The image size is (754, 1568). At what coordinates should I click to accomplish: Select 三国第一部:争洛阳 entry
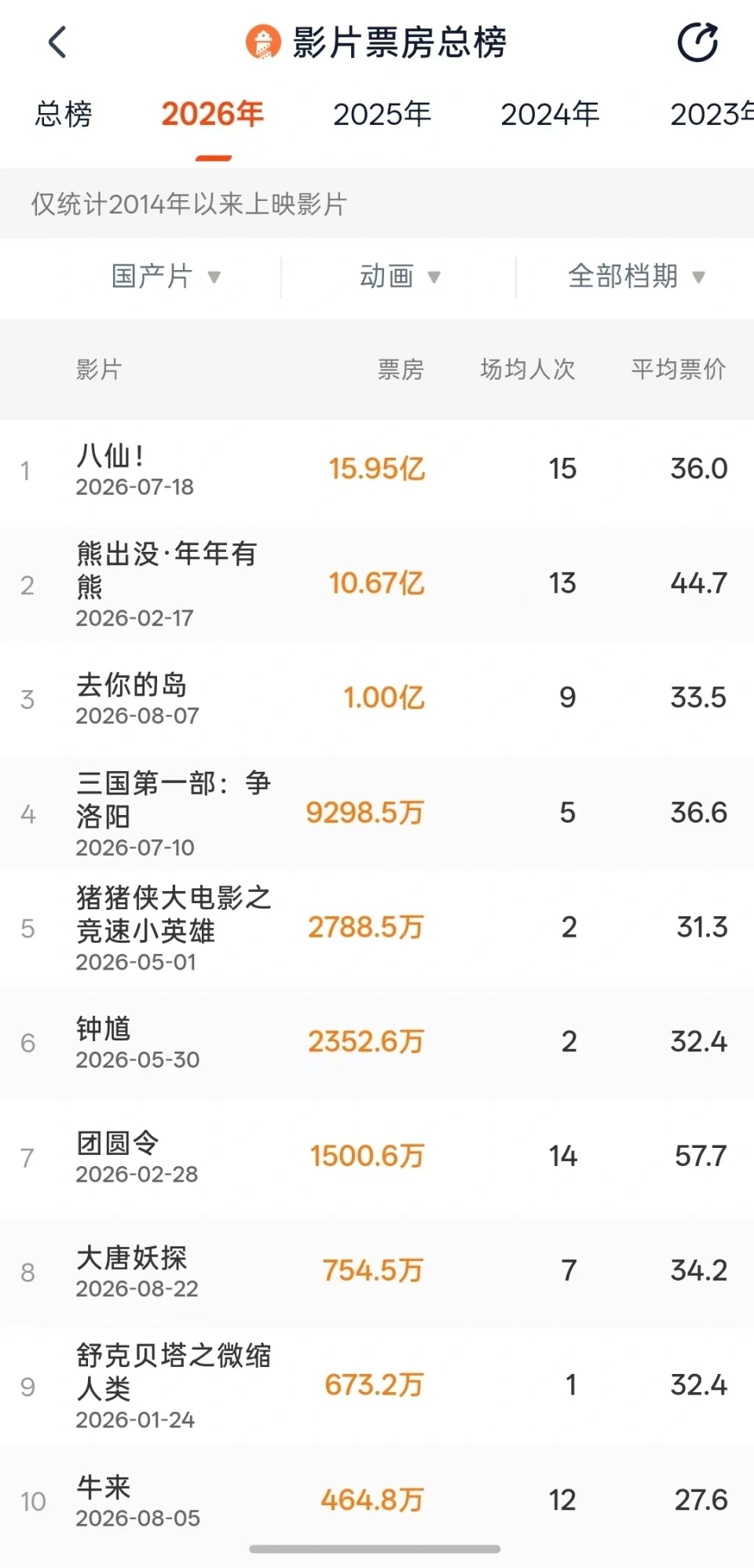click(x=377, y=813)
